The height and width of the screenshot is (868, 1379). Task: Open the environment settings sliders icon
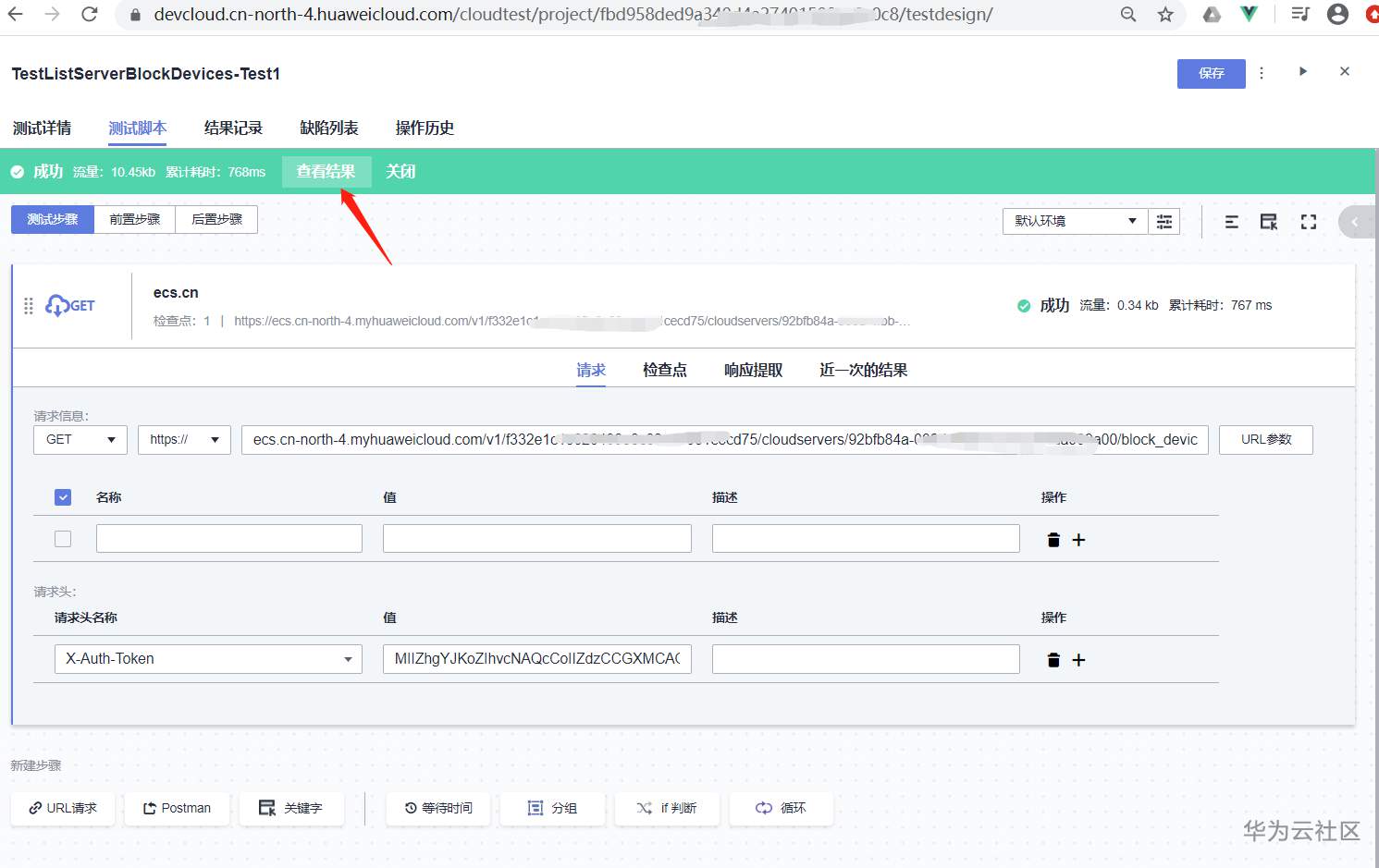[x=1164, y=221]
